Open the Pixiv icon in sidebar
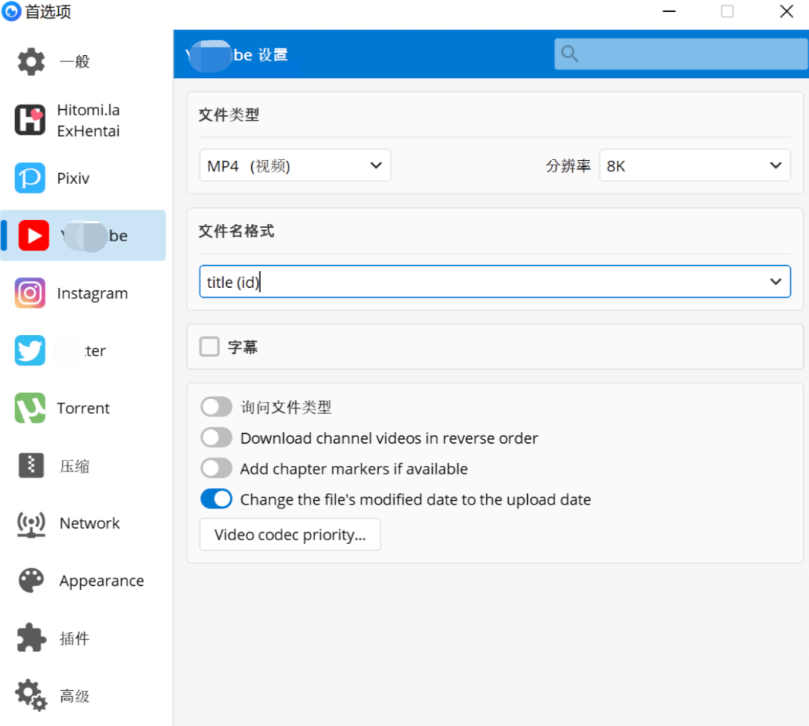Viewport: 809px width, 726px height. click(30, 178)
